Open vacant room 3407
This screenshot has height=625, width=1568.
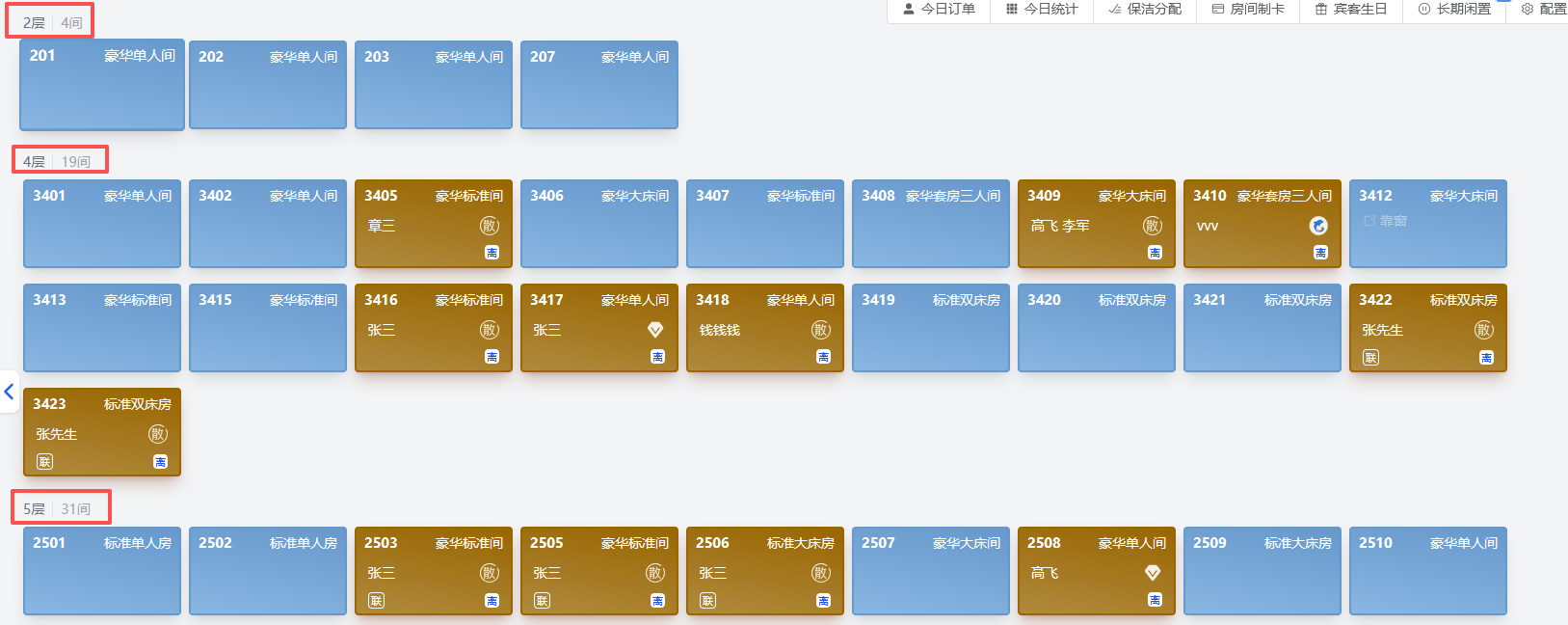[765, 224]
